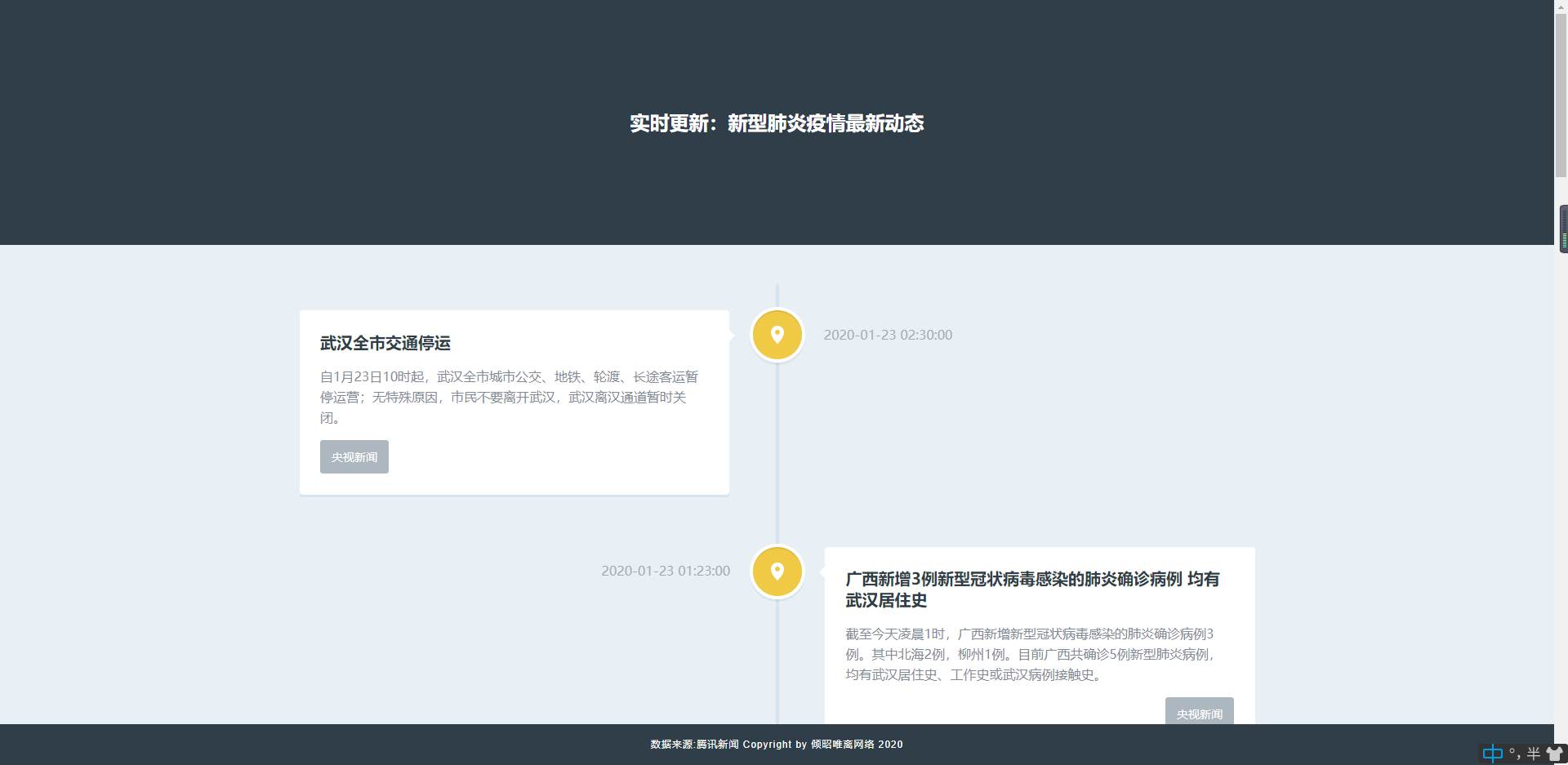1568x765 pixels.
Task: Click the timestamp 2020-01-23 02:30:00
Action: 888,335
